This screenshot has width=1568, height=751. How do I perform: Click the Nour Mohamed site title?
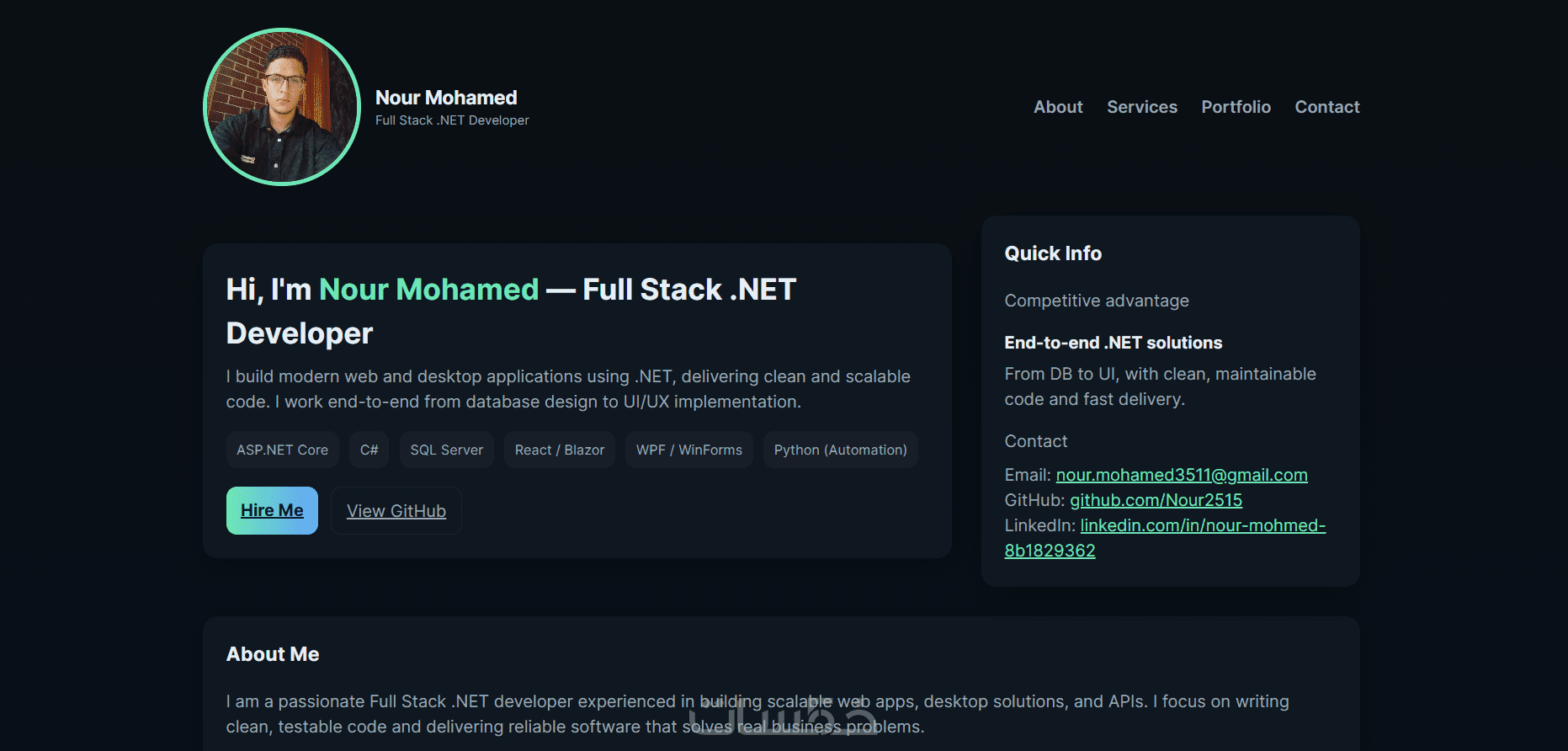coord(446,98)
